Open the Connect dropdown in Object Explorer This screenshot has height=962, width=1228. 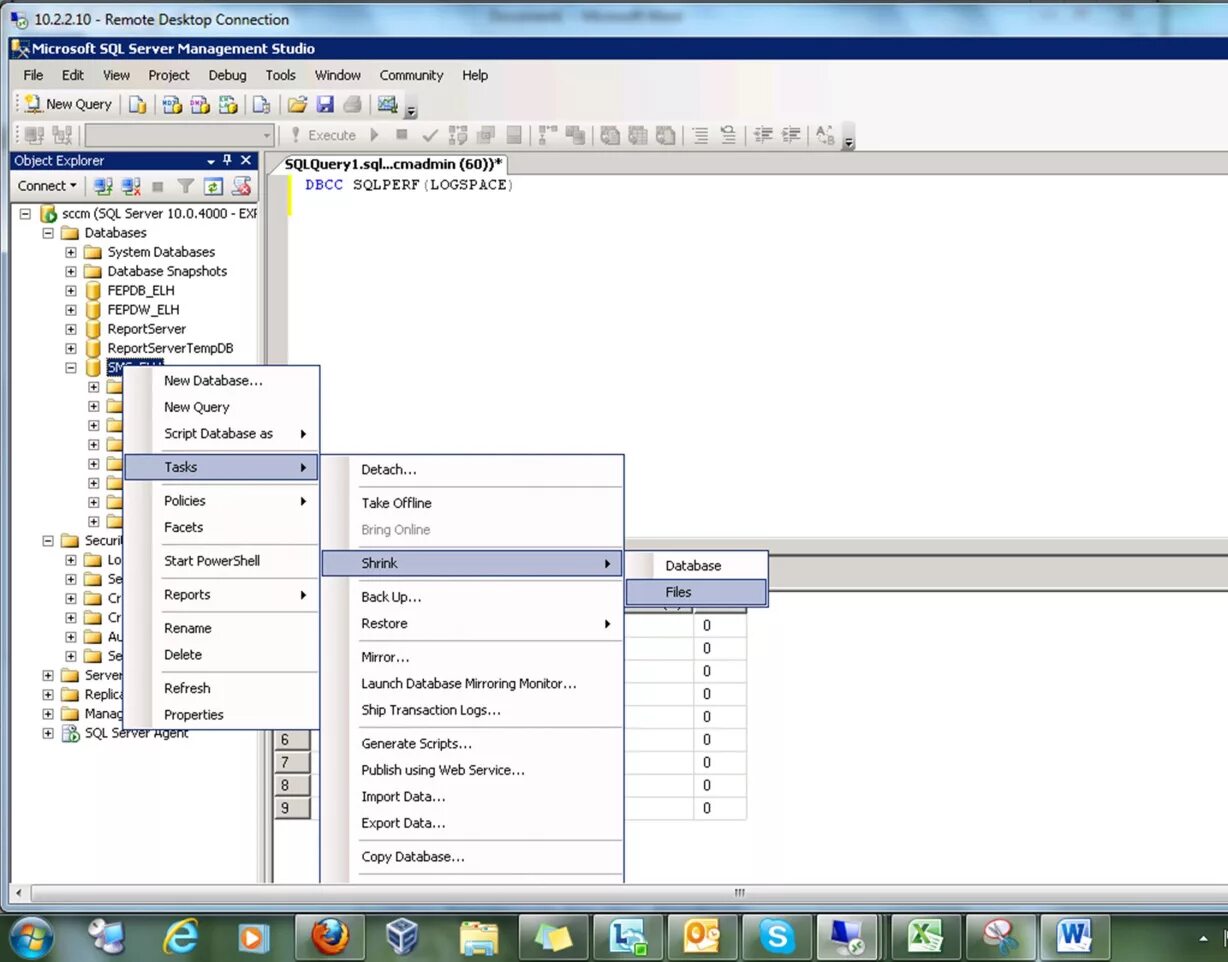[x=47, y=186]
